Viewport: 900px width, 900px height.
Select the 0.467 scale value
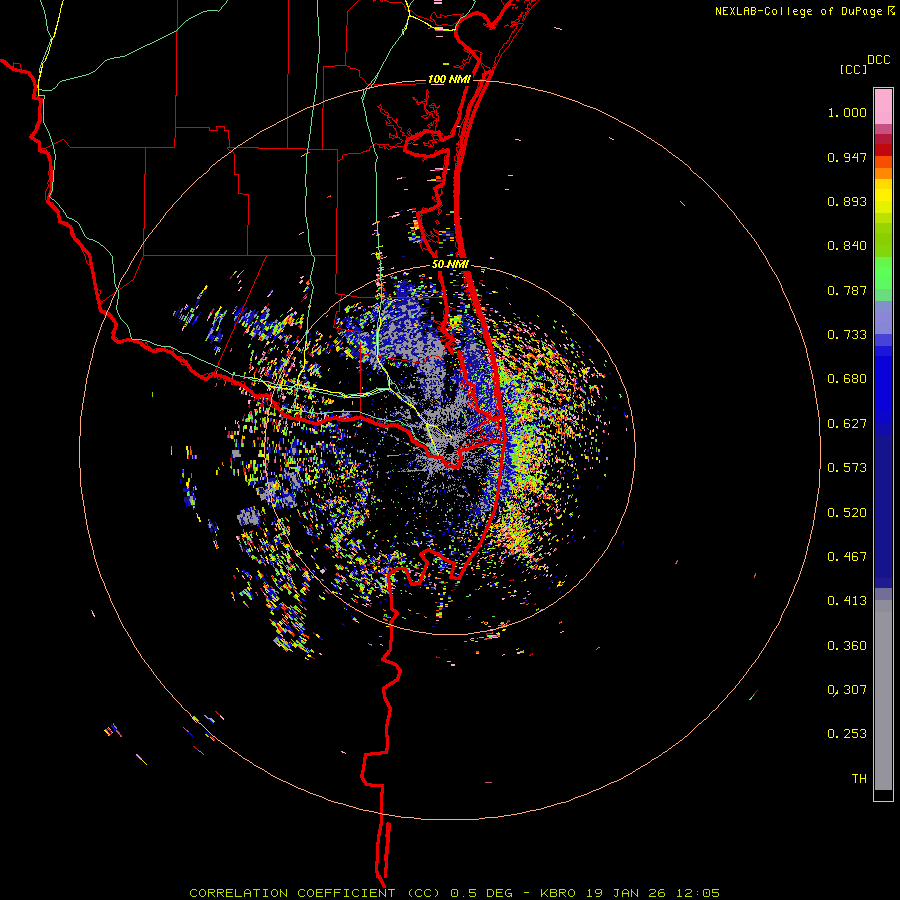(847, 557)
